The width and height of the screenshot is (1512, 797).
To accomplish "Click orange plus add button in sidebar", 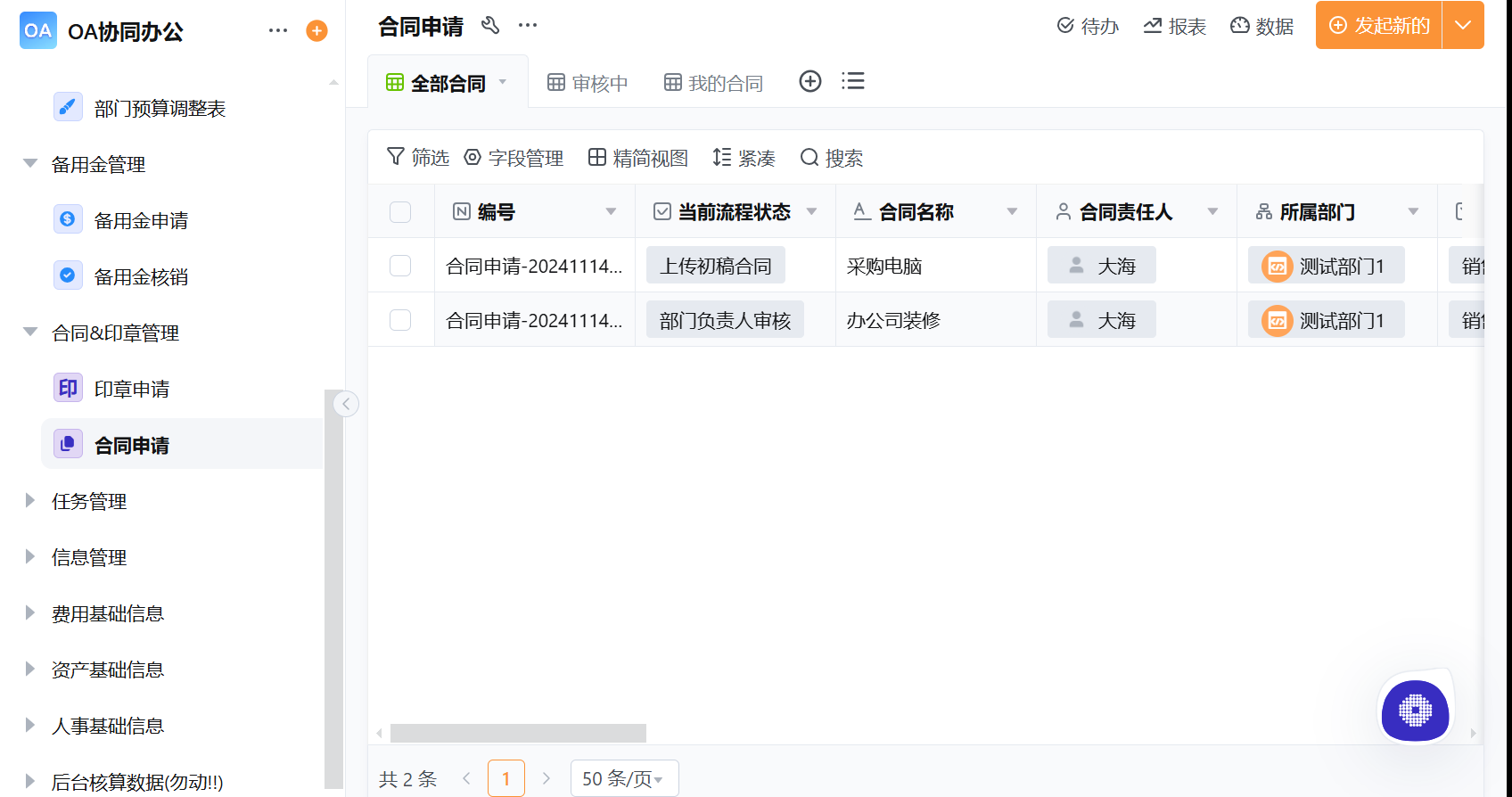I will pos(316,31).
